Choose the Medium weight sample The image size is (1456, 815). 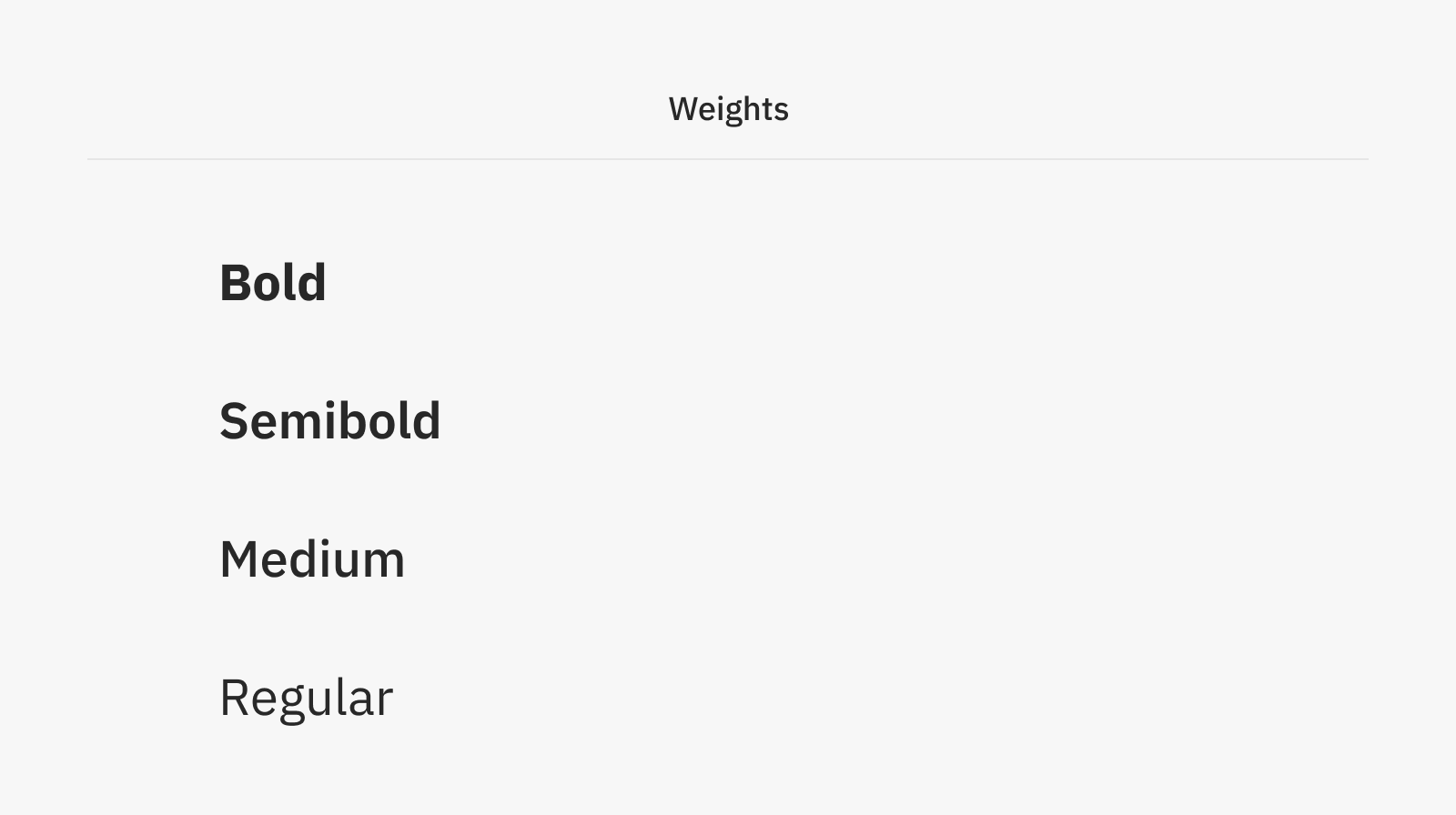312,558
